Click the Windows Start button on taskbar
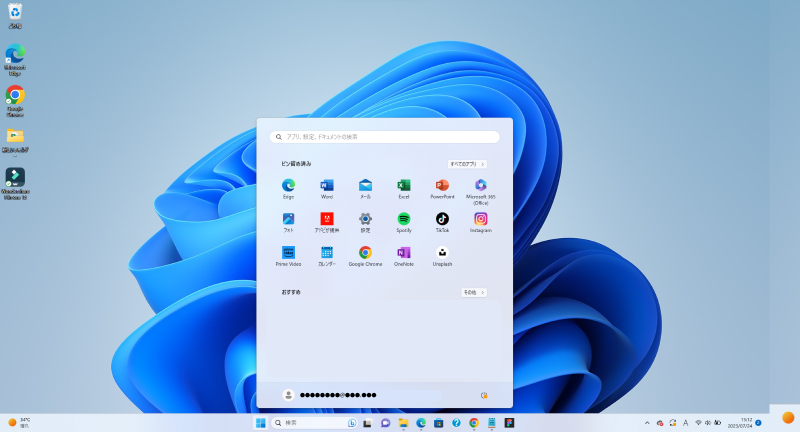 [x=260, y=423]
